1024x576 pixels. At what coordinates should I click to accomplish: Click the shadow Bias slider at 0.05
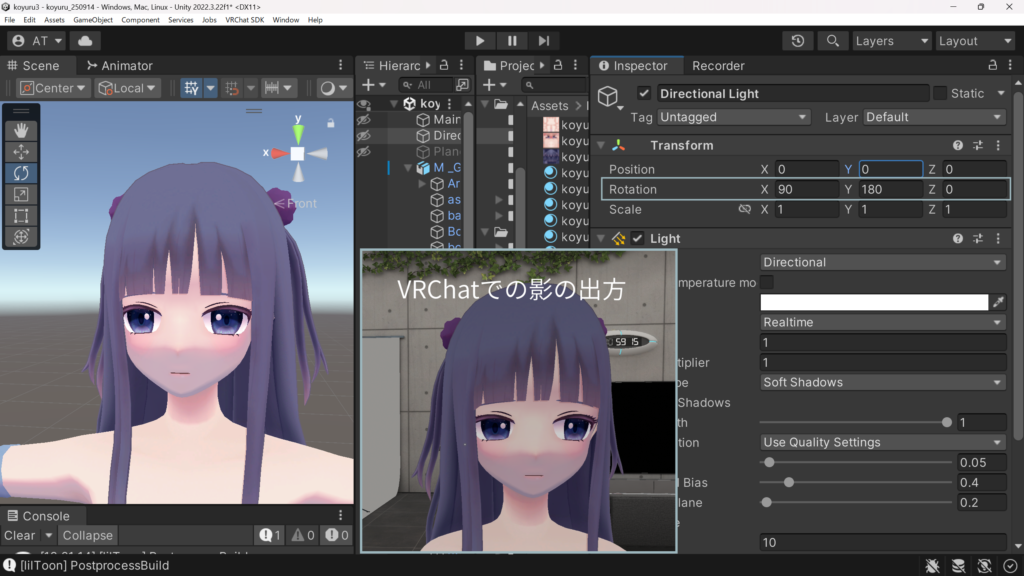pos(856,462)
